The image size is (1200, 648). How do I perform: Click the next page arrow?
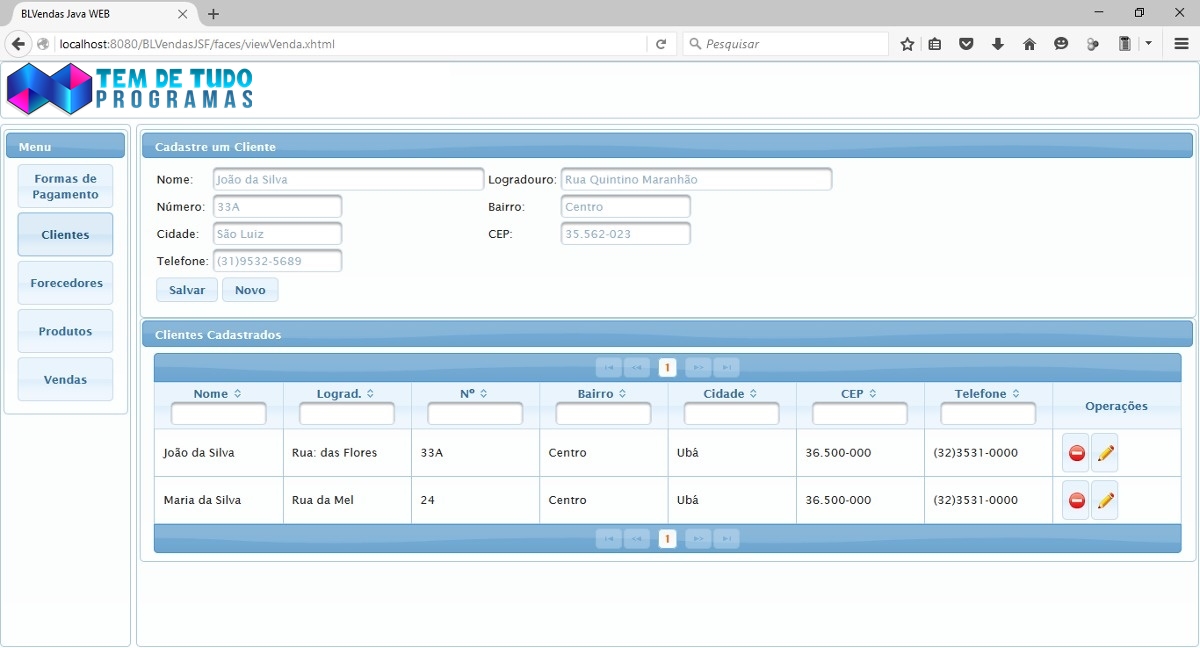click(698, 367)
